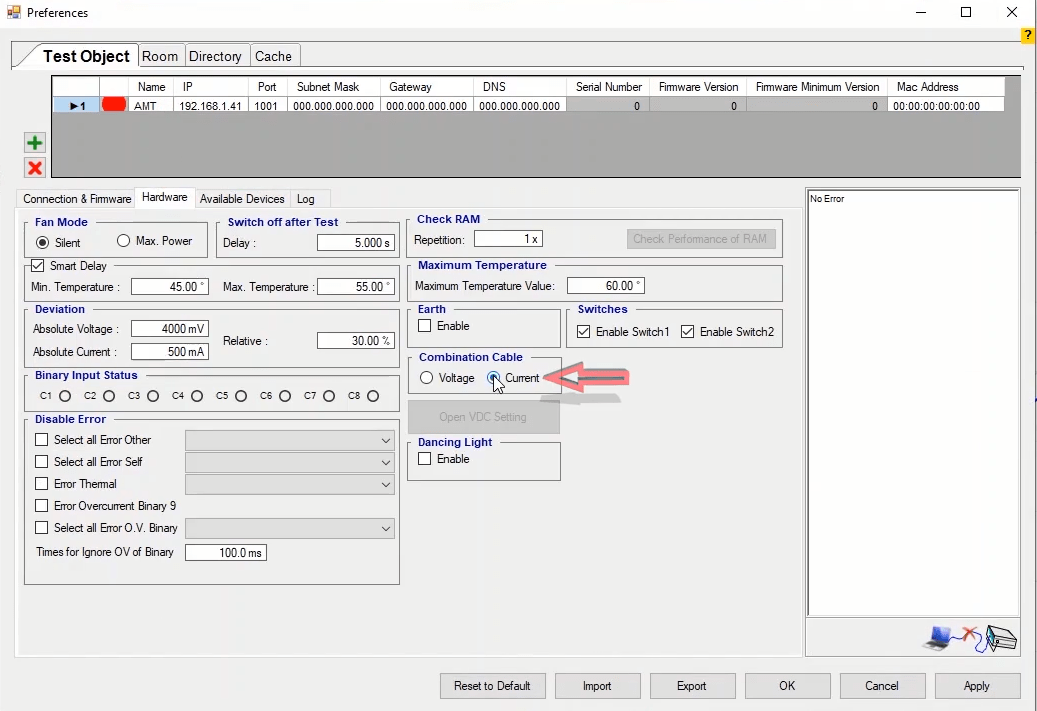The height and width of the screenshot is (711, 1037).
Task: Open the Error Thermal dropdown
Action: 386,484
